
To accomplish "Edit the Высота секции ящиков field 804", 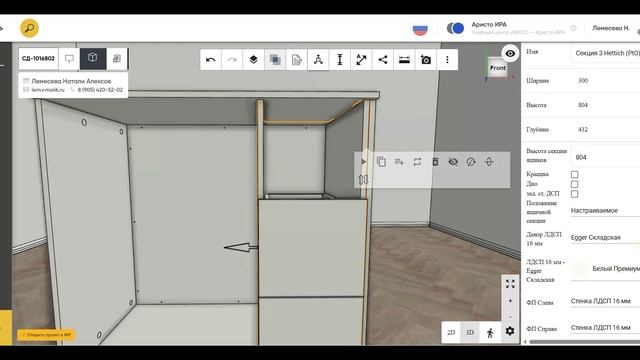I will 605,157.
